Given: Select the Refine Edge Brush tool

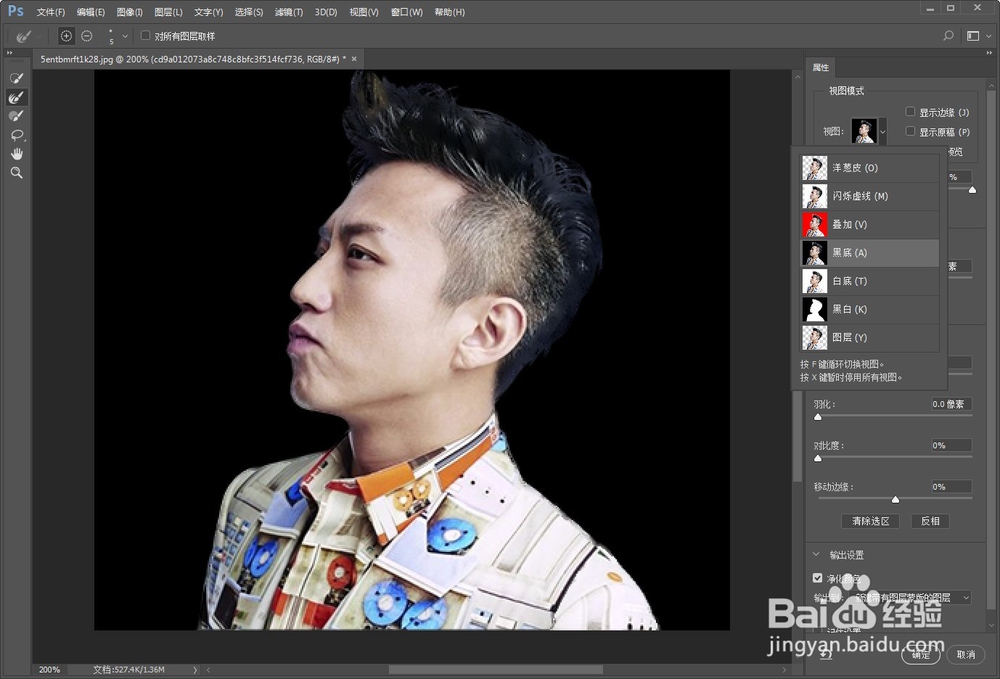Looking at the screenshot, I should [17, 97].
